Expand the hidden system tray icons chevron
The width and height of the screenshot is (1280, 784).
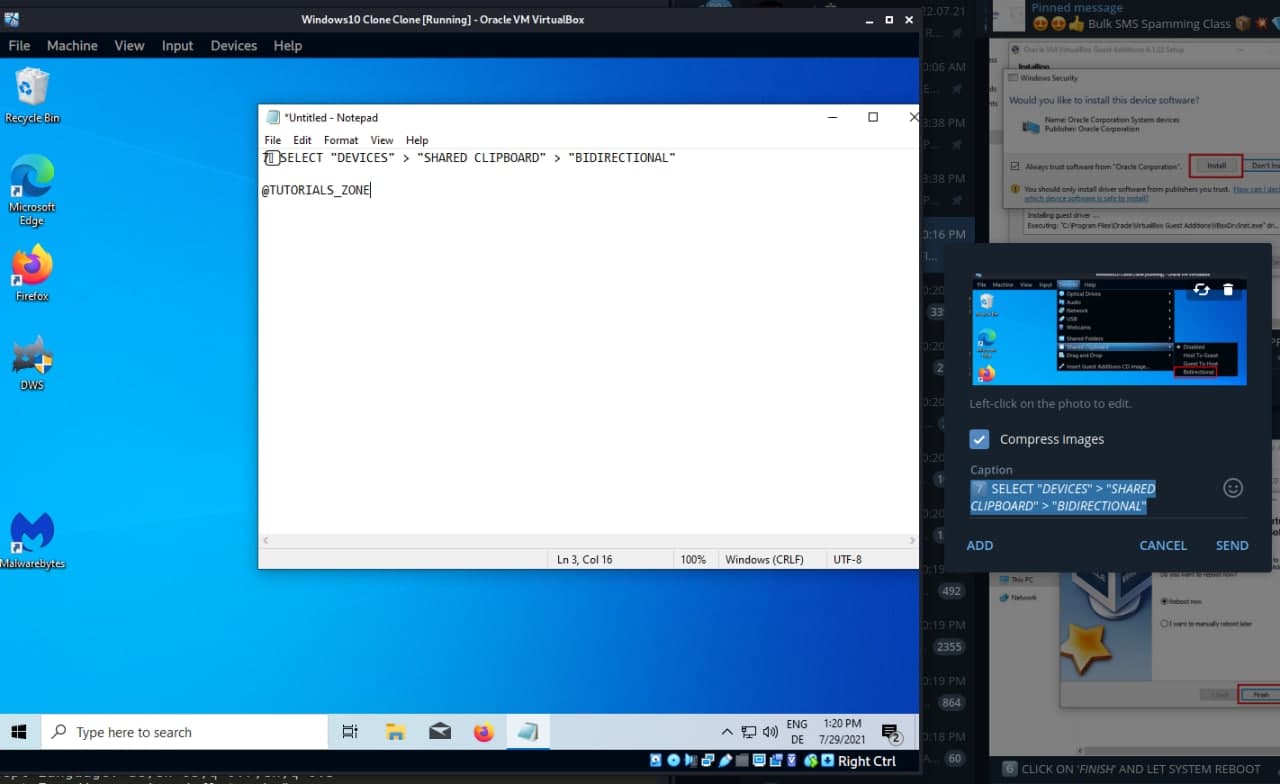[x=726, y=732]
